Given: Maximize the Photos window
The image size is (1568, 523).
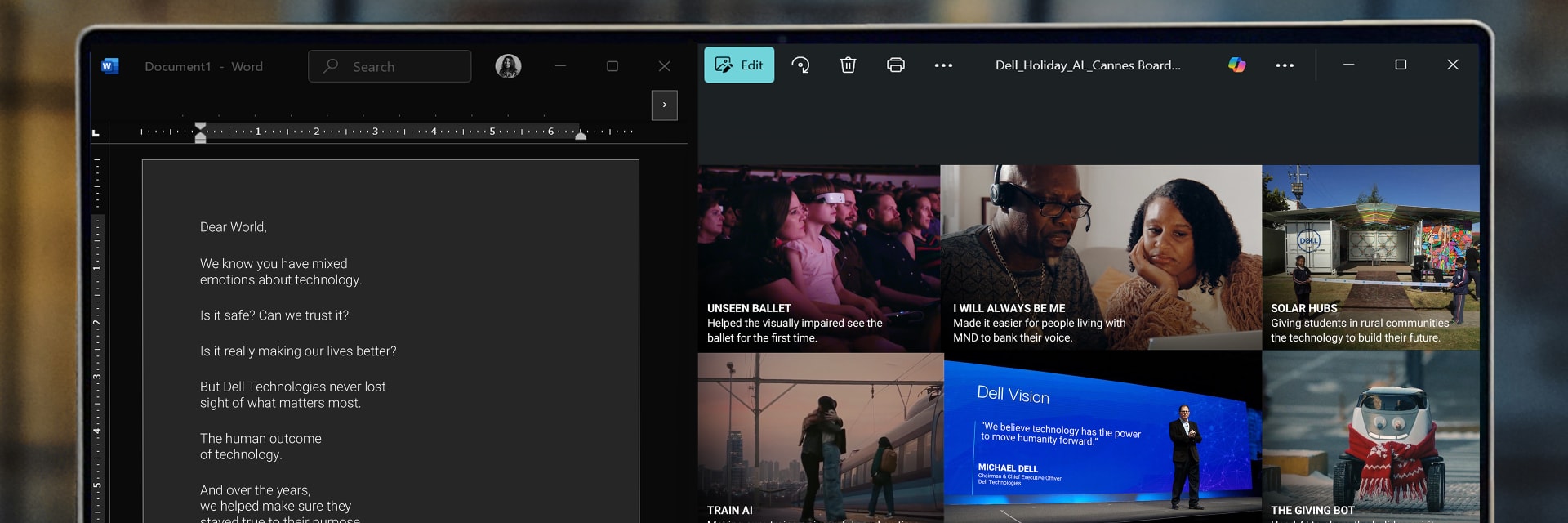Looking at the screenshot, I should coord(1401,65).
